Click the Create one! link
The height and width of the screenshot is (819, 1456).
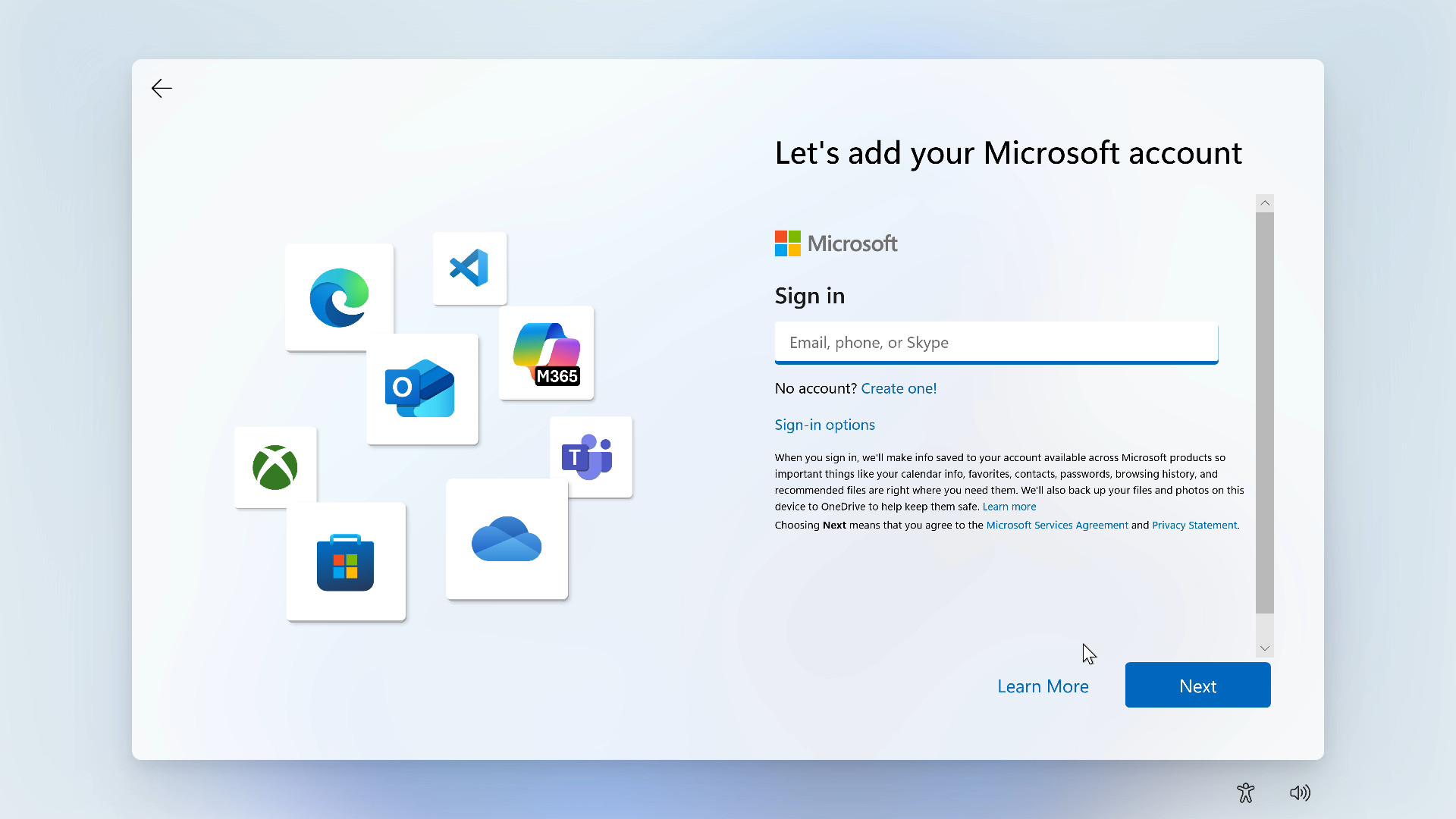[899, 388]
